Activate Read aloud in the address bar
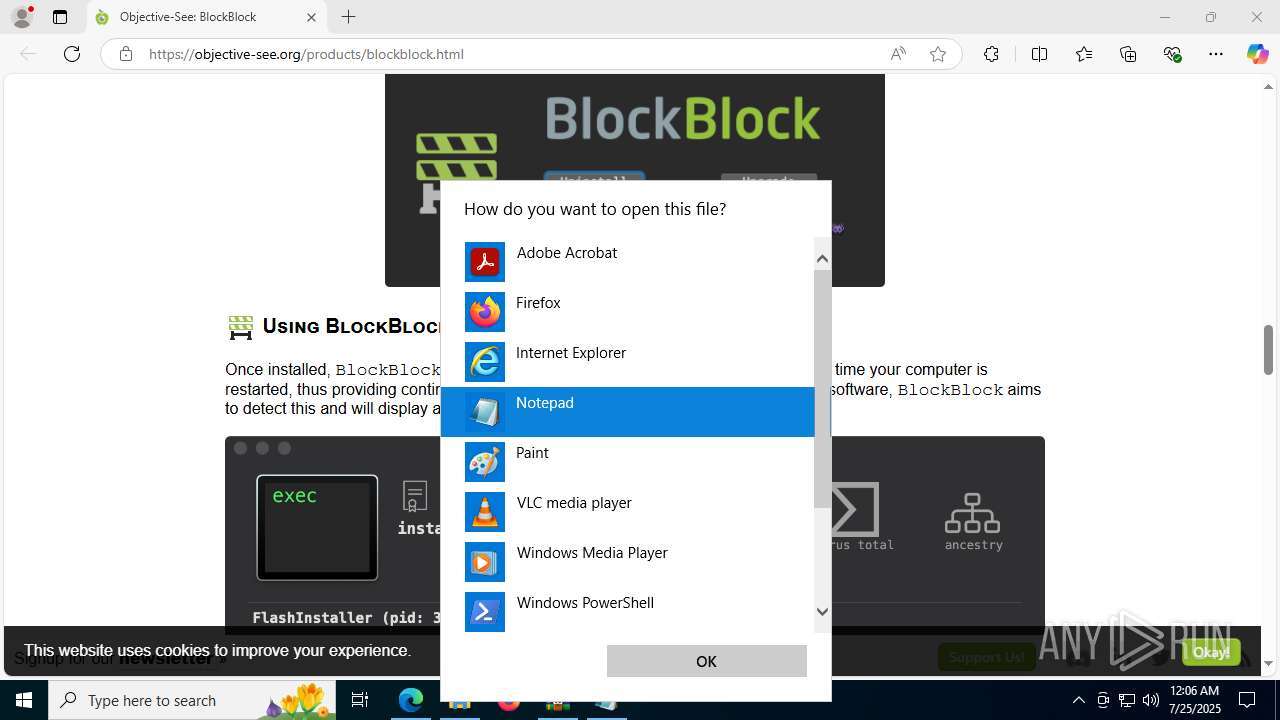 click(x=898, y=54)
